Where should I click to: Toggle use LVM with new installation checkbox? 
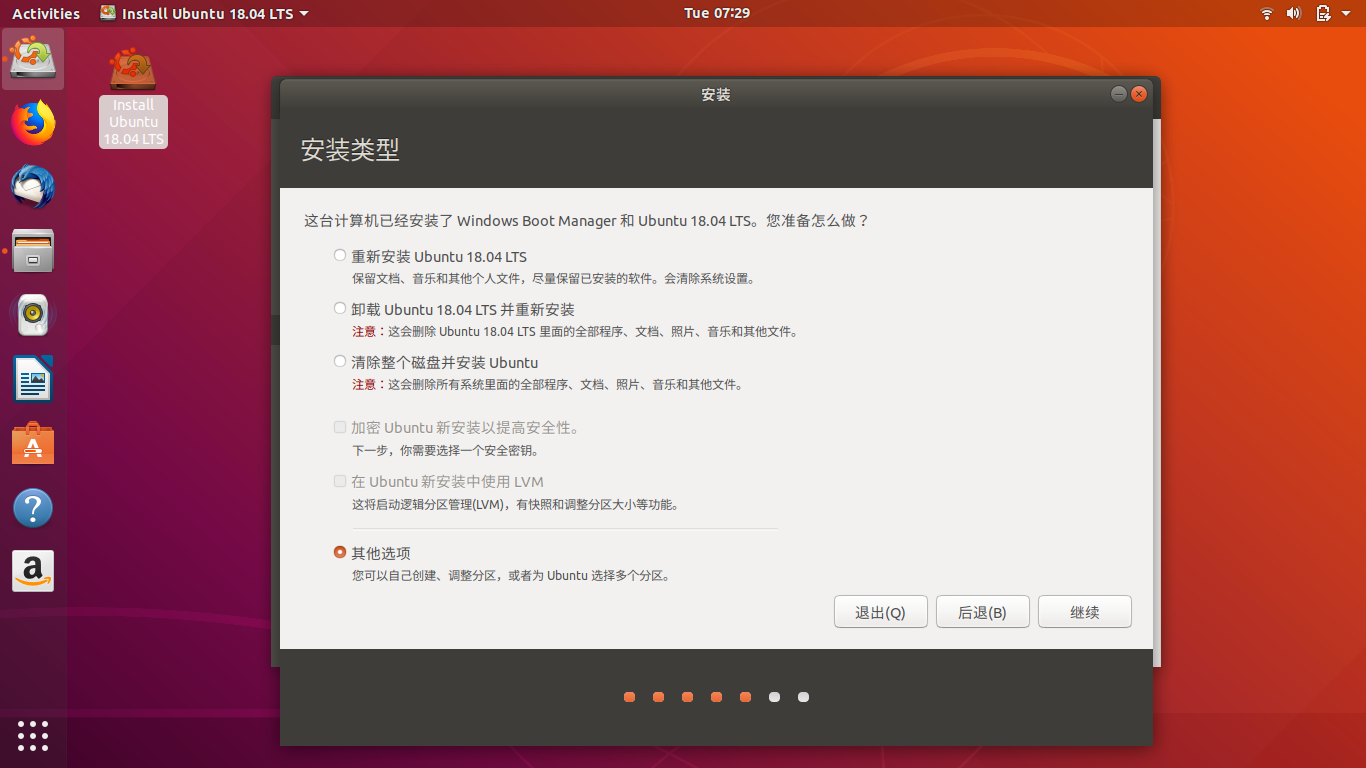pos(340,481)
